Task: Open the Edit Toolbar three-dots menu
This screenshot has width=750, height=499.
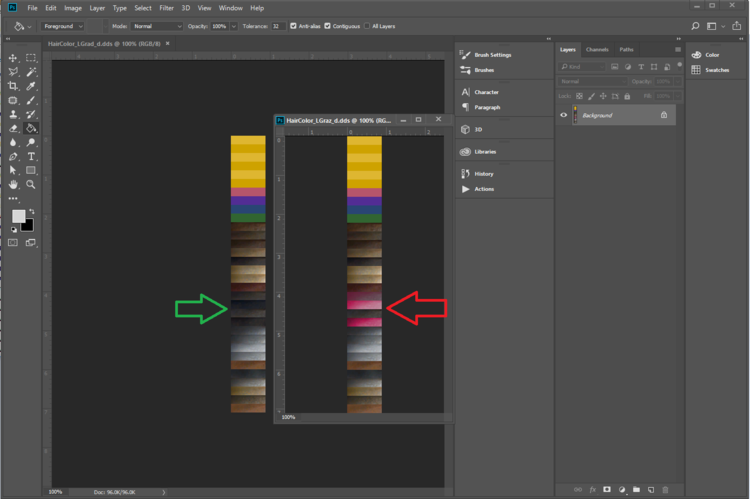Action: pos(13,198)
